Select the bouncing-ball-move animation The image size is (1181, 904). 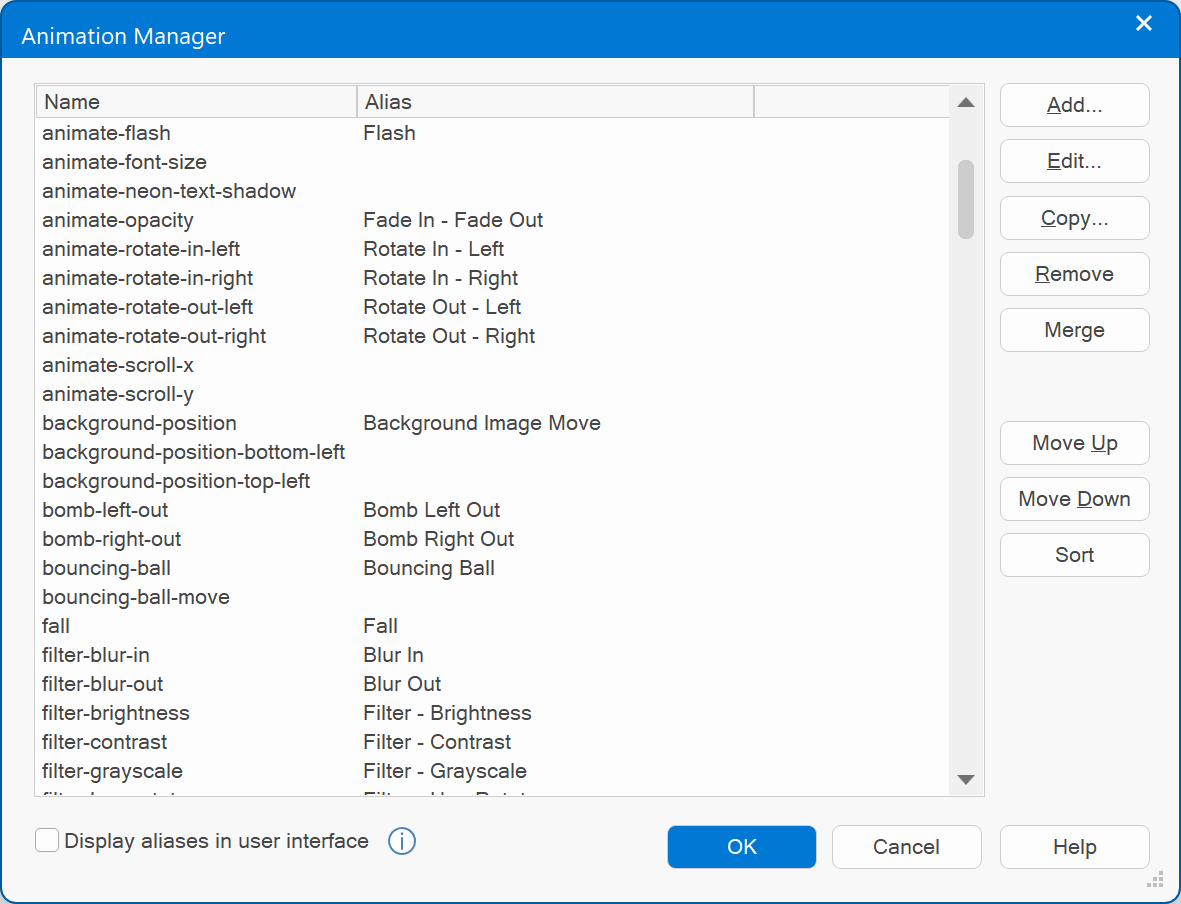(x=136, y=597)
